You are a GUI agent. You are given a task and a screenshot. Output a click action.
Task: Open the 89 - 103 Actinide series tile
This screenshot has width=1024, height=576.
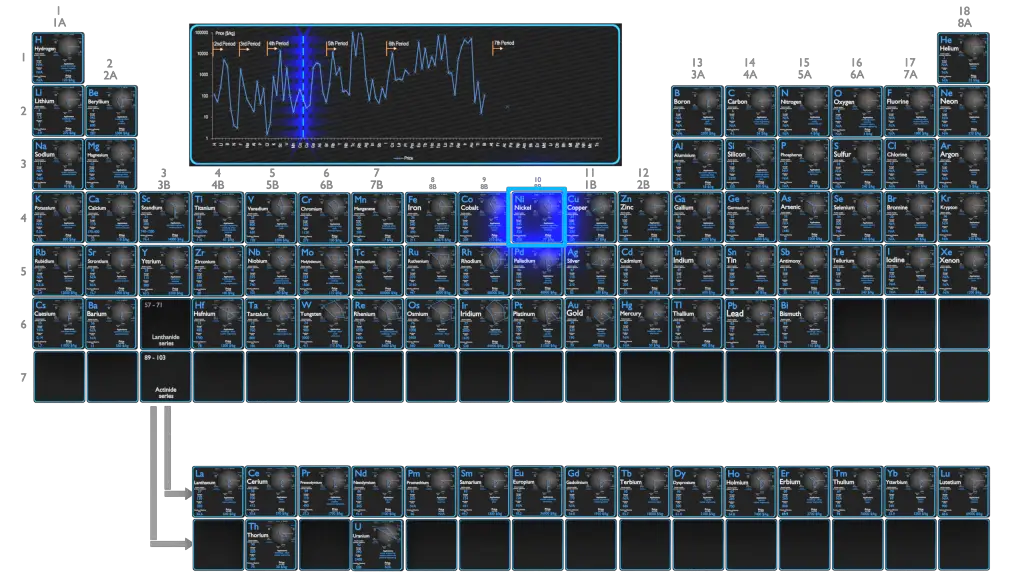coord(165,377)
